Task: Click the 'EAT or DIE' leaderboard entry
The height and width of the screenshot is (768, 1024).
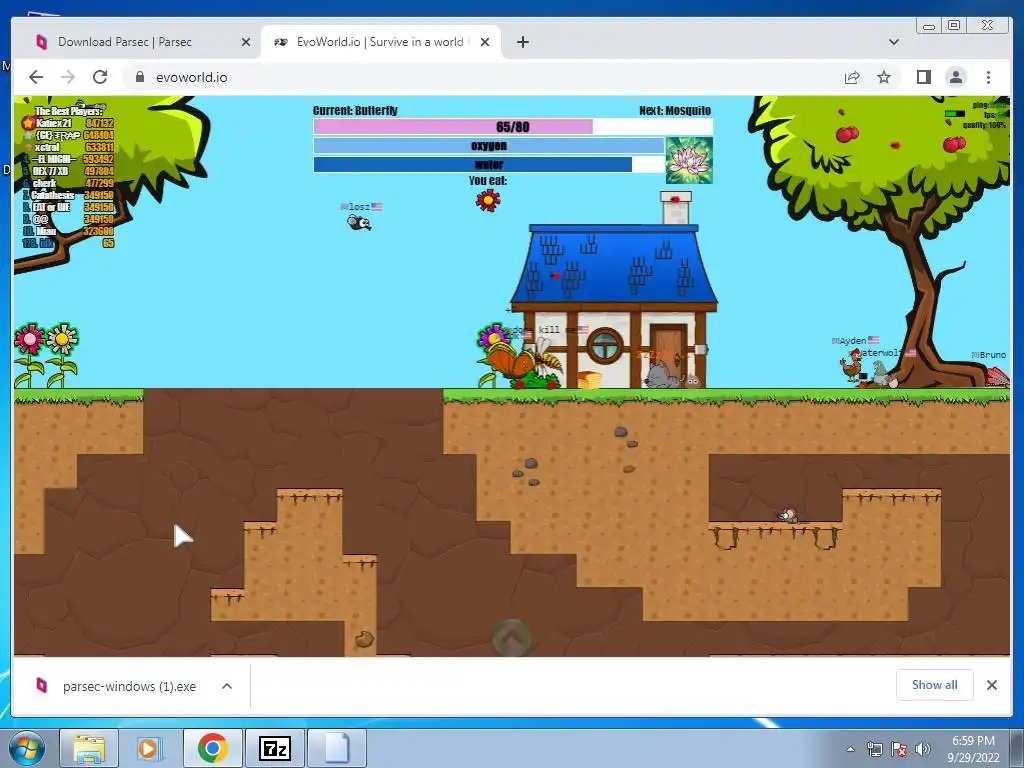Action: click(68, 207)
